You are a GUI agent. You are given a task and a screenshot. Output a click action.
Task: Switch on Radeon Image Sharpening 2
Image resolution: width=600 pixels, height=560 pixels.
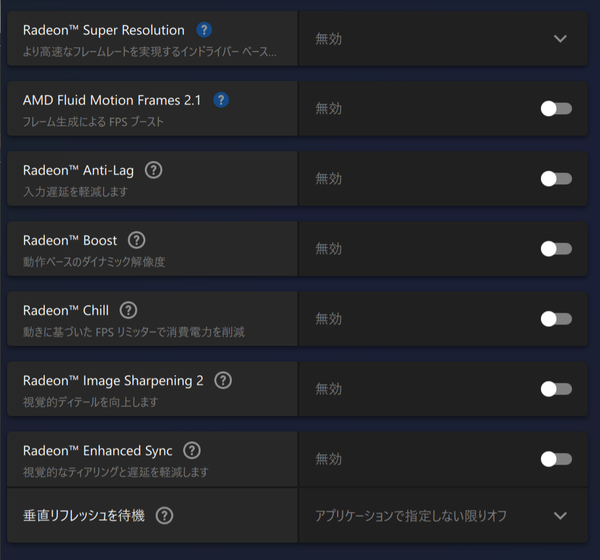[x=556, y=389]
